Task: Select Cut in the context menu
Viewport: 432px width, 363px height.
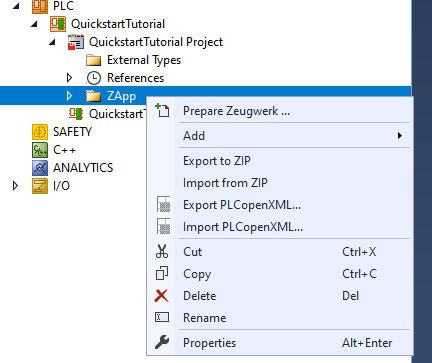Action: 280,252
